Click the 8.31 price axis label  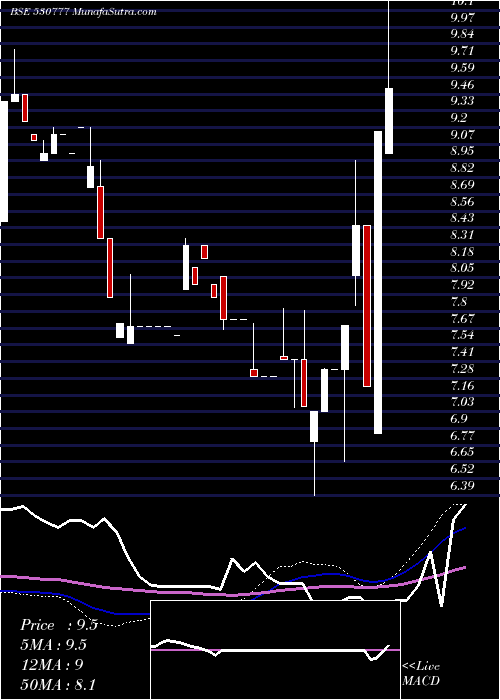(x=462, y=235)
